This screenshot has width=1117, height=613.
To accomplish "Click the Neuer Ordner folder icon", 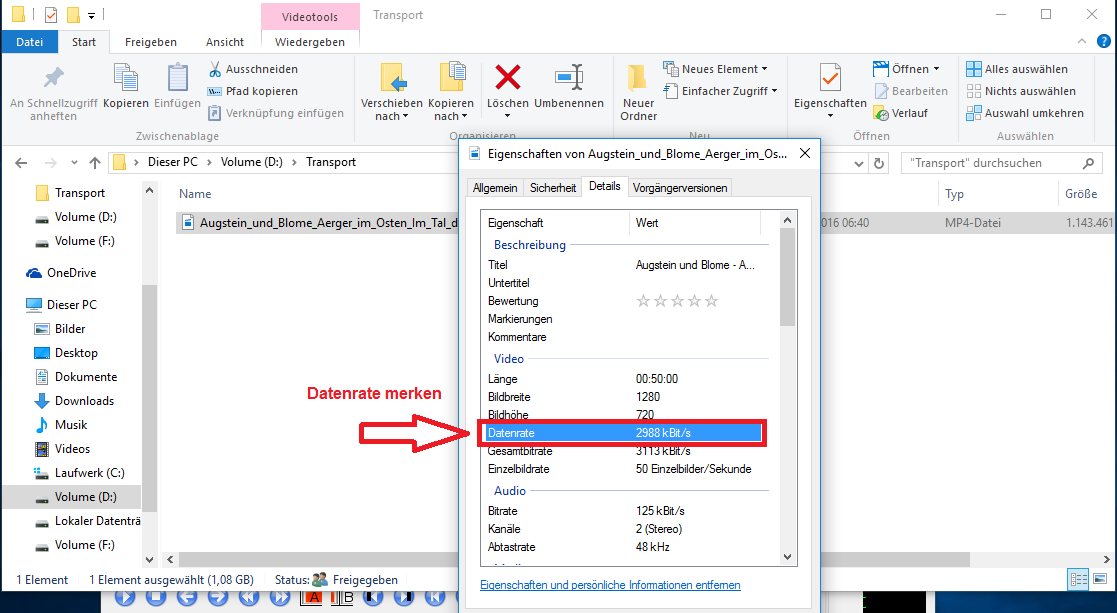I will (x=638, y=78).
